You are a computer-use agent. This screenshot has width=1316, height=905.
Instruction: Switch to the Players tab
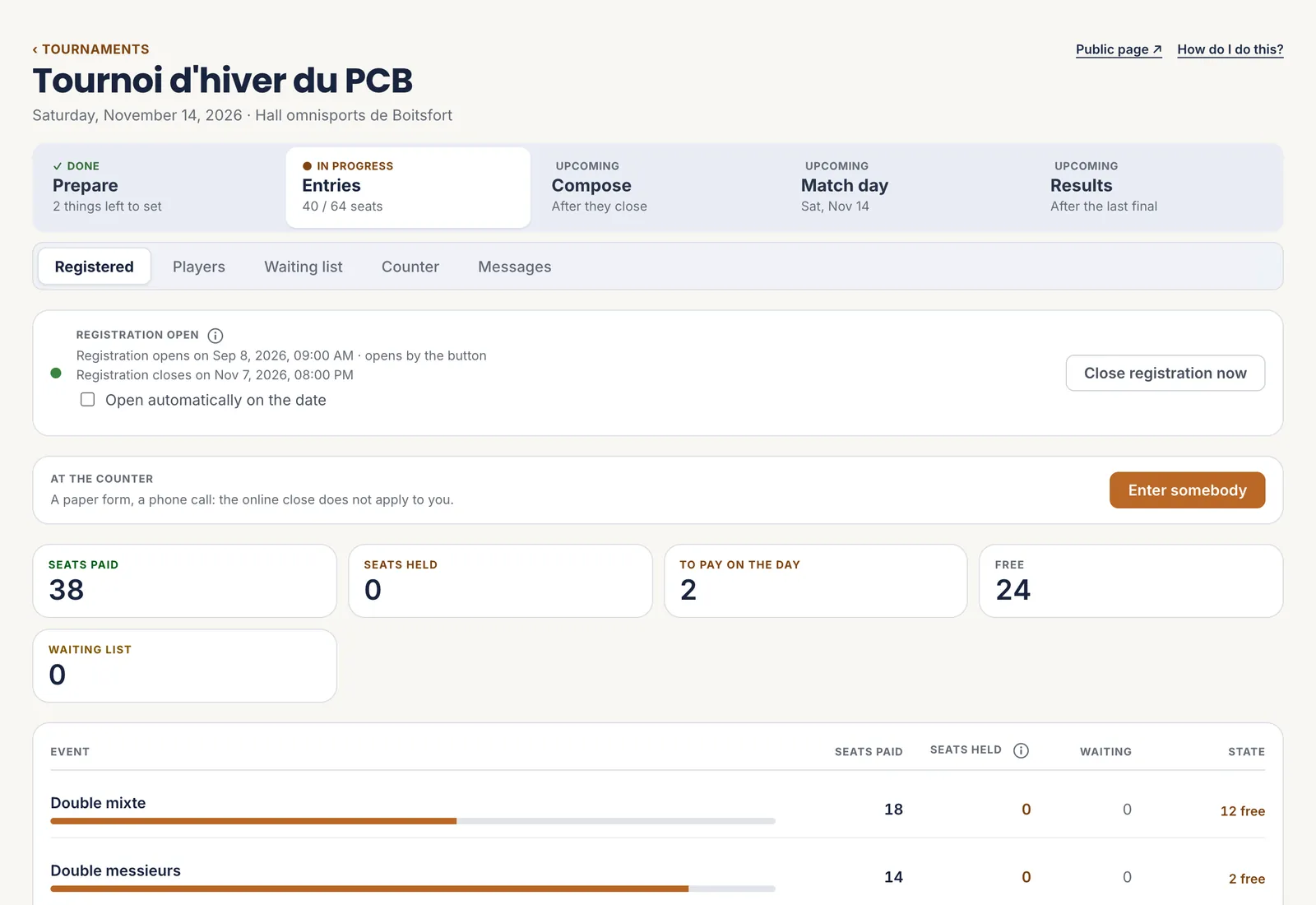click(199, 267)
